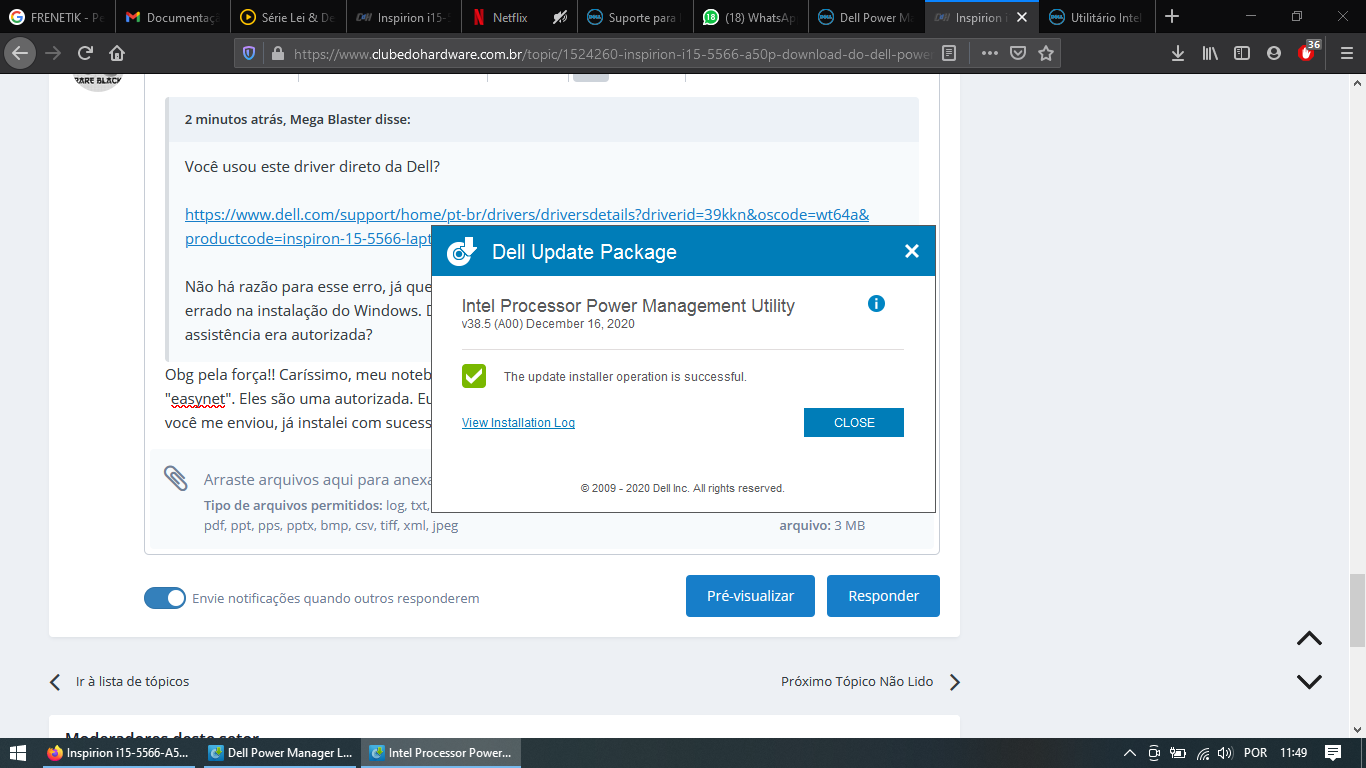Open Firefox hamburger menu
Image resolution: width=1366 pixels, height=768 pixels.
point(1345,53)
